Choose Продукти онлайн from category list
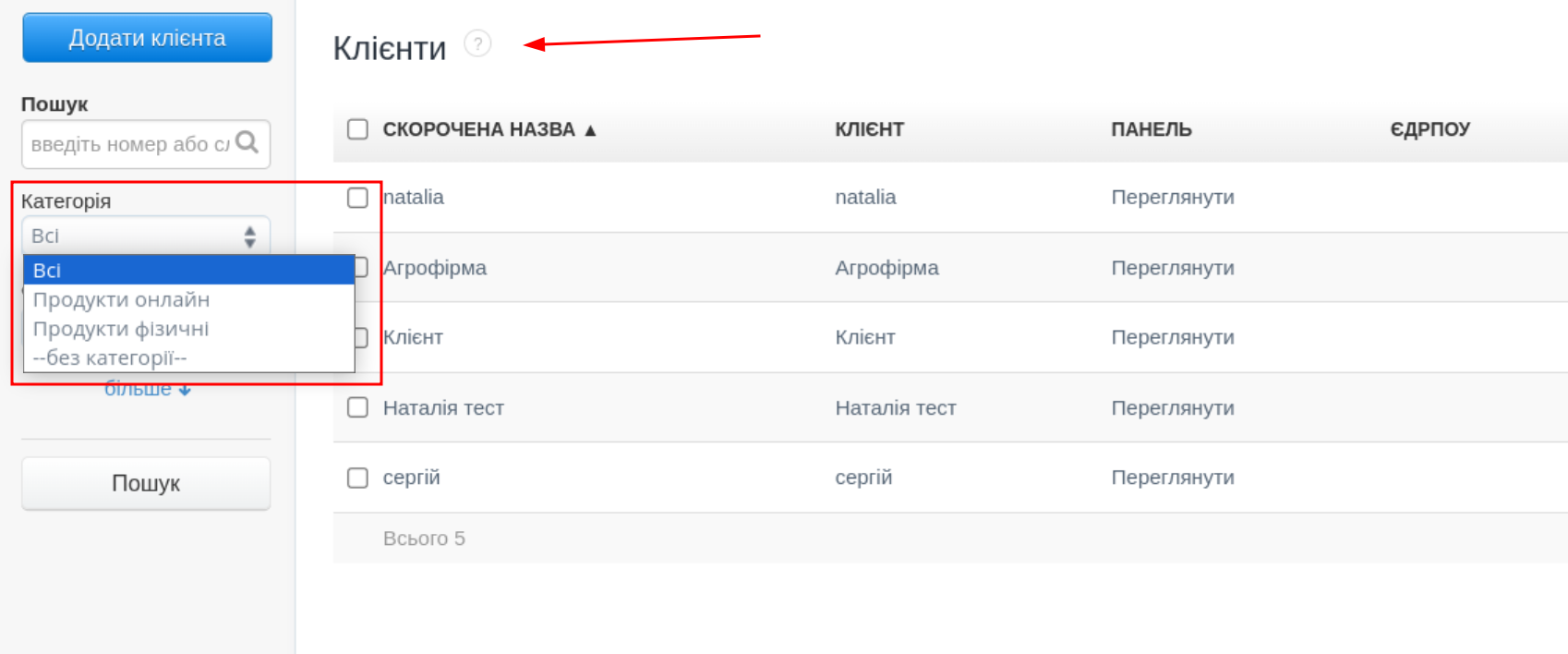 click(122, 300)
